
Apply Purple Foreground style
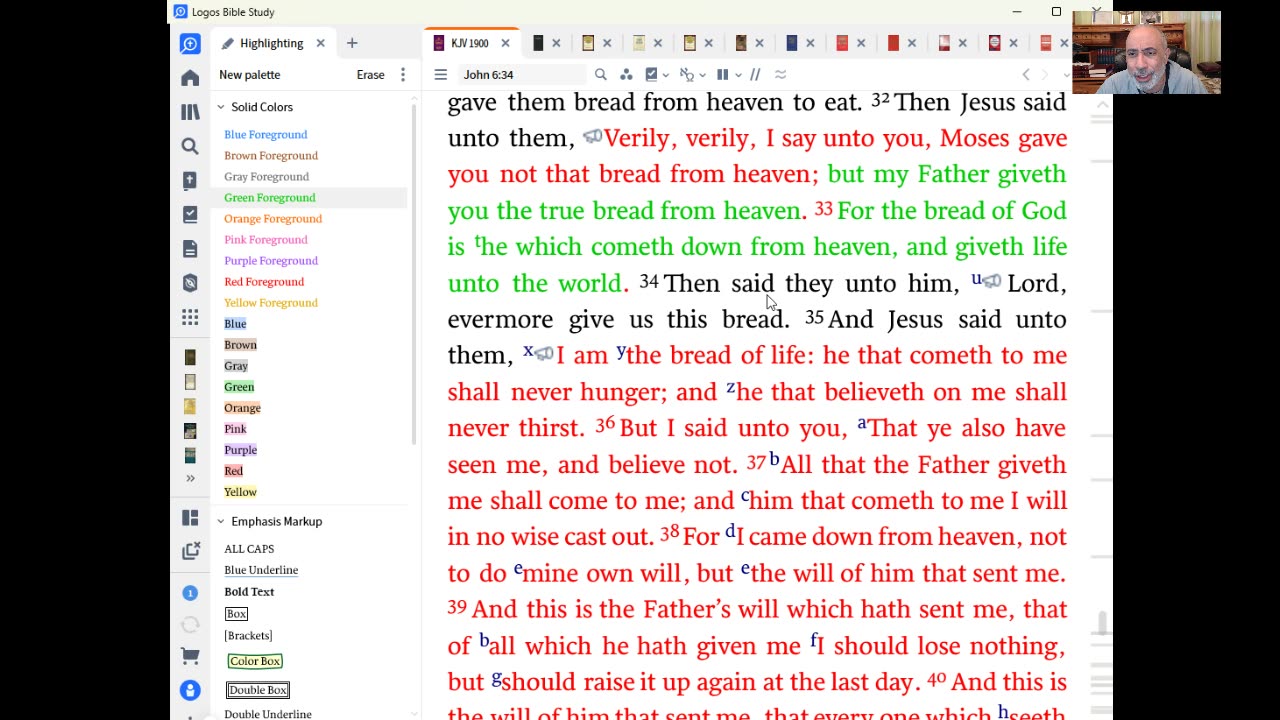tap(271, 260)
